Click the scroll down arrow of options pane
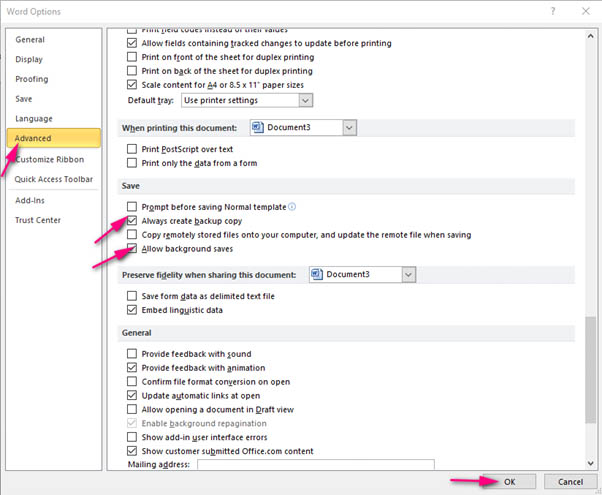This screenshot has width=602, height=495. (x=590, y=464)
